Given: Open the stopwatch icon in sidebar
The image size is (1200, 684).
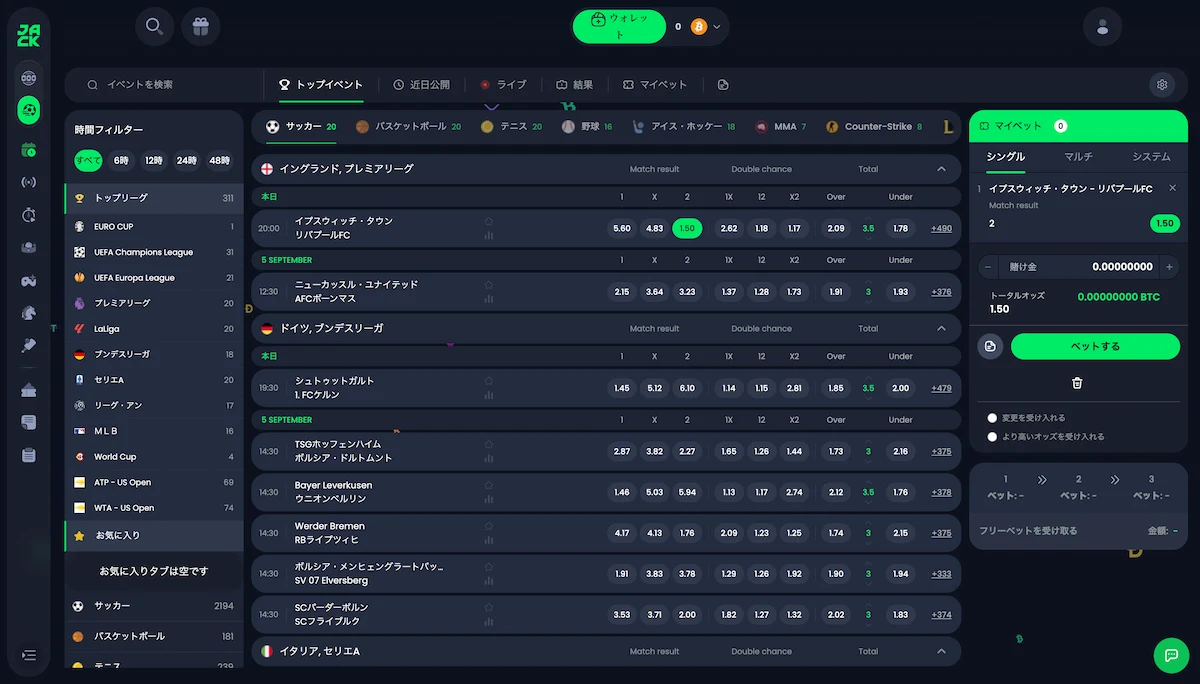Looking at the screenshot, I should (x=29, y=215).
